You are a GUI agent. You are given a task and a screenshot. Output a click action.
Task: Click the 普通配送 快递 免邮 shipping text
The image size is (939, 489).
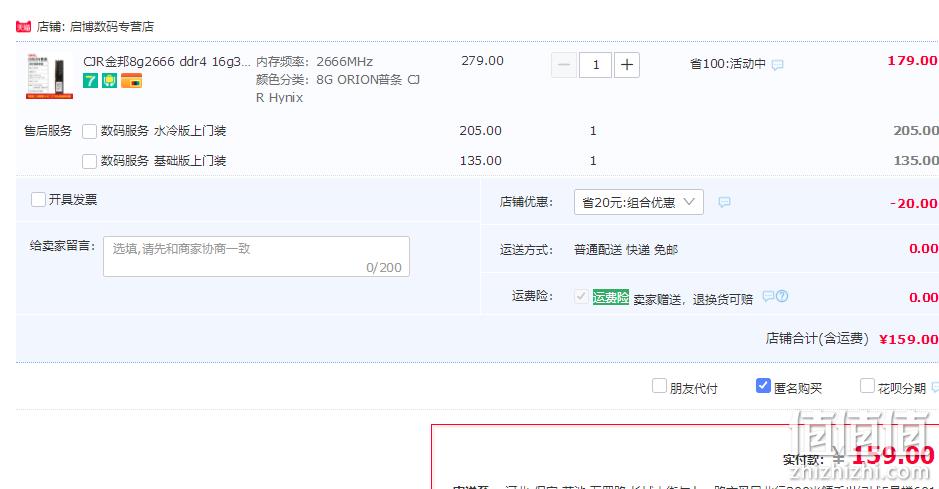[626, 250]
